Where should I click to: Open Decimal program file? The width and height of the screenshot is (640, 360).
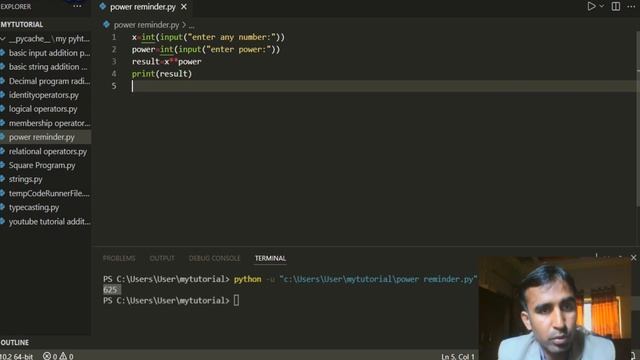pos(45,81)
